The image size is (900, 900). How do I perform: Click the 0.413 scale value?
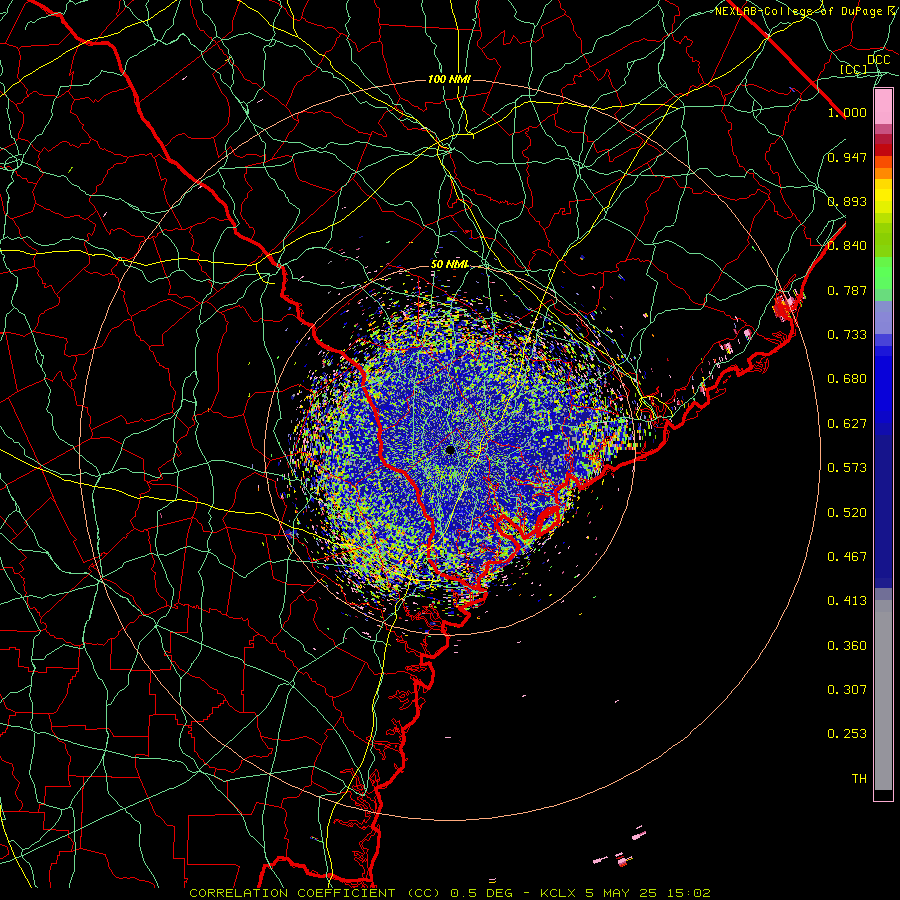pos(847,601)
